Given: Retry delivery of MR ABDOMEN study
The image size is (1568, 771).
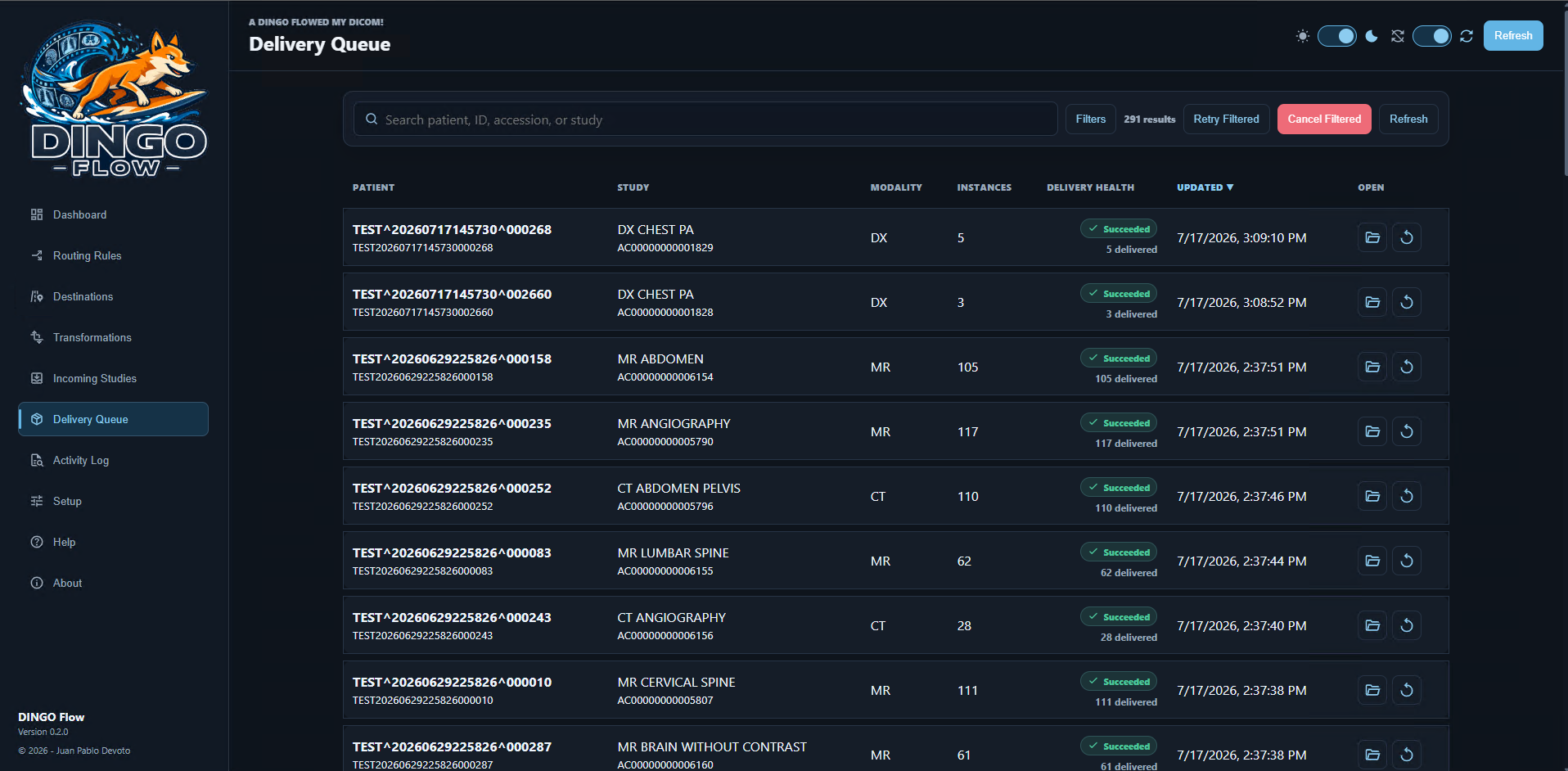Looking at the screenshot, I should coord(1407,367).
